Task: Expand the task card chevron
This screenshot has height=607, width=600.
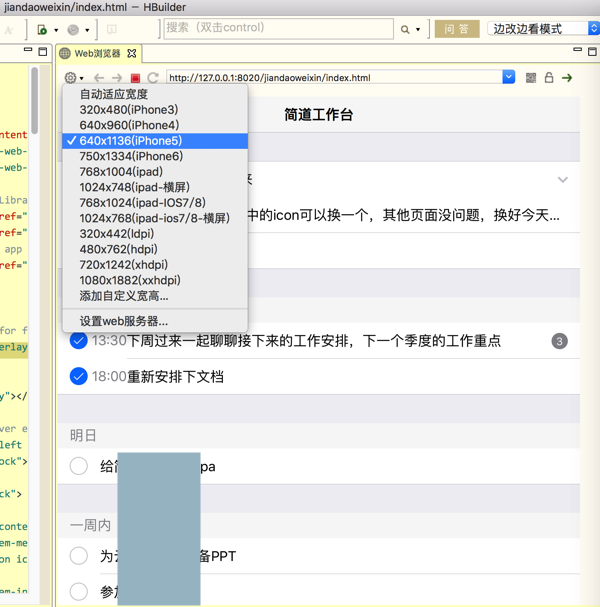Action: 562,180
